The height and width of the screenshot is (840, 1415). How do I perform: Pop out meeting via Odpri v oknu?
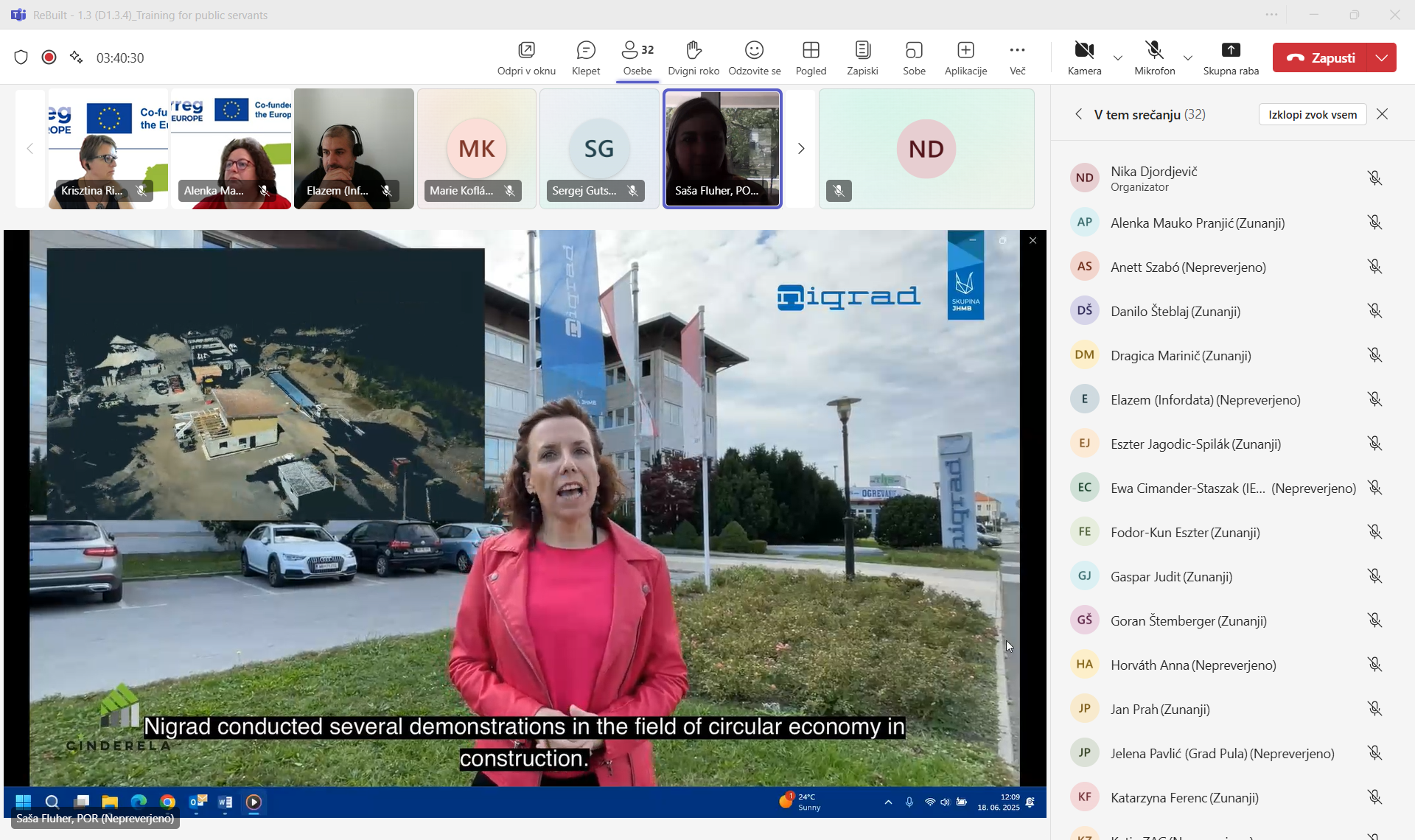tap(526, 57)
